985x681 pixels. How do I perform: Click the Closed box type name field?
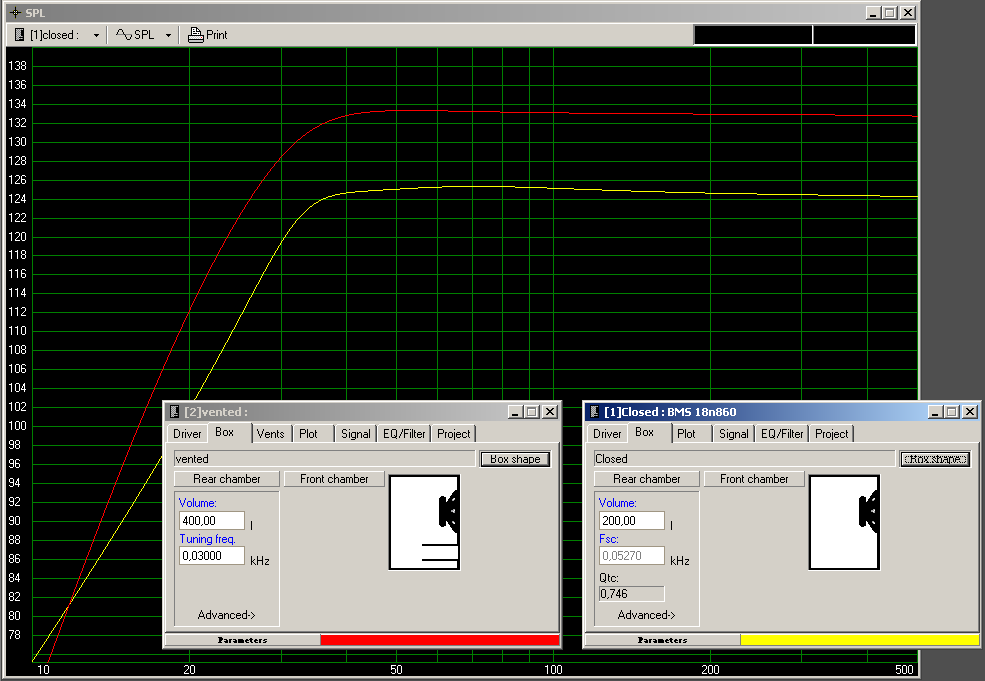click(x=744, y=459)
